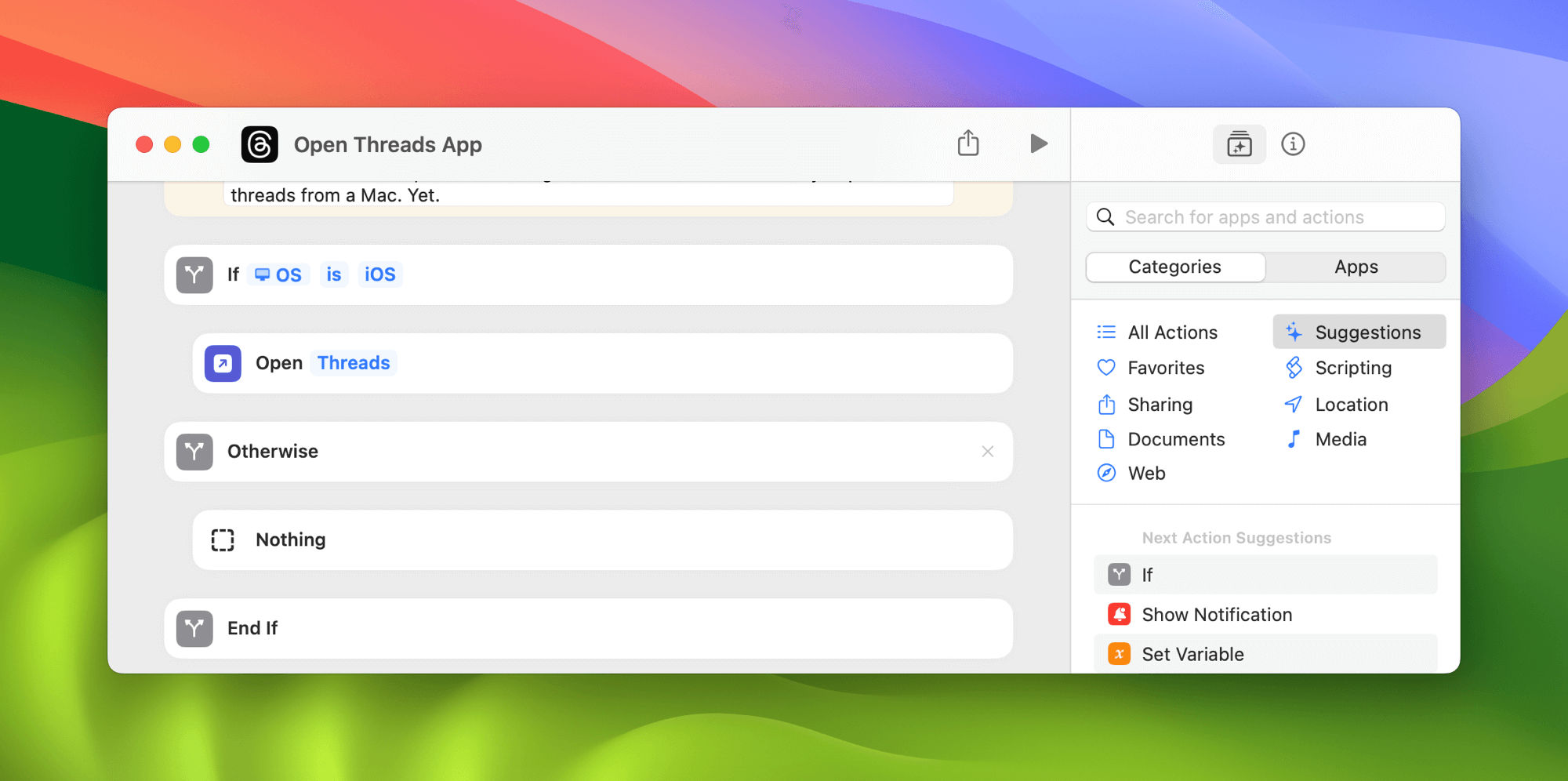Select the Location category
1568x781 pixels.
1337,405
